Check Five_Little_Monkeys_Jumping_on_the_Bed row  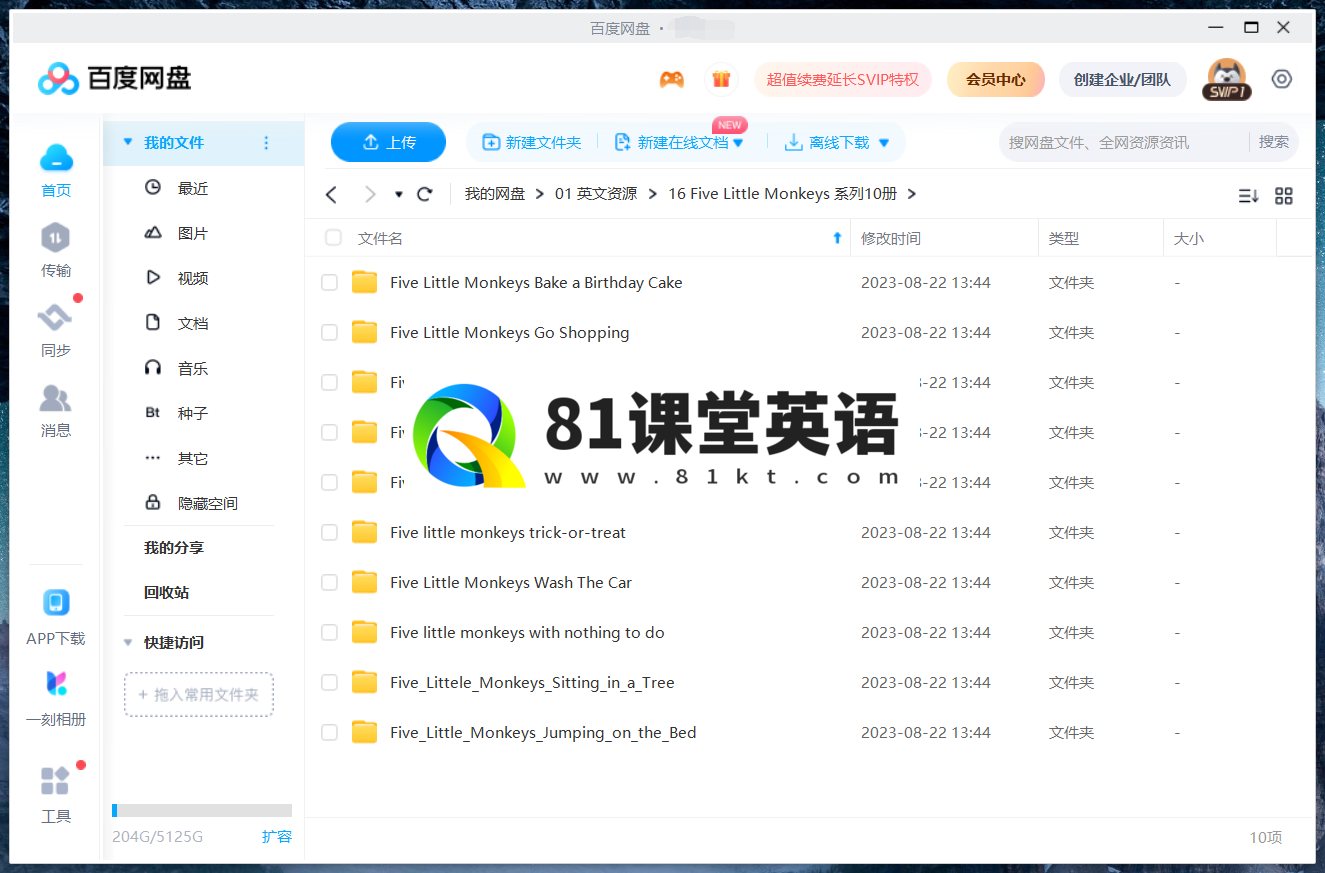pyautogui.click(x=329, y=733)
